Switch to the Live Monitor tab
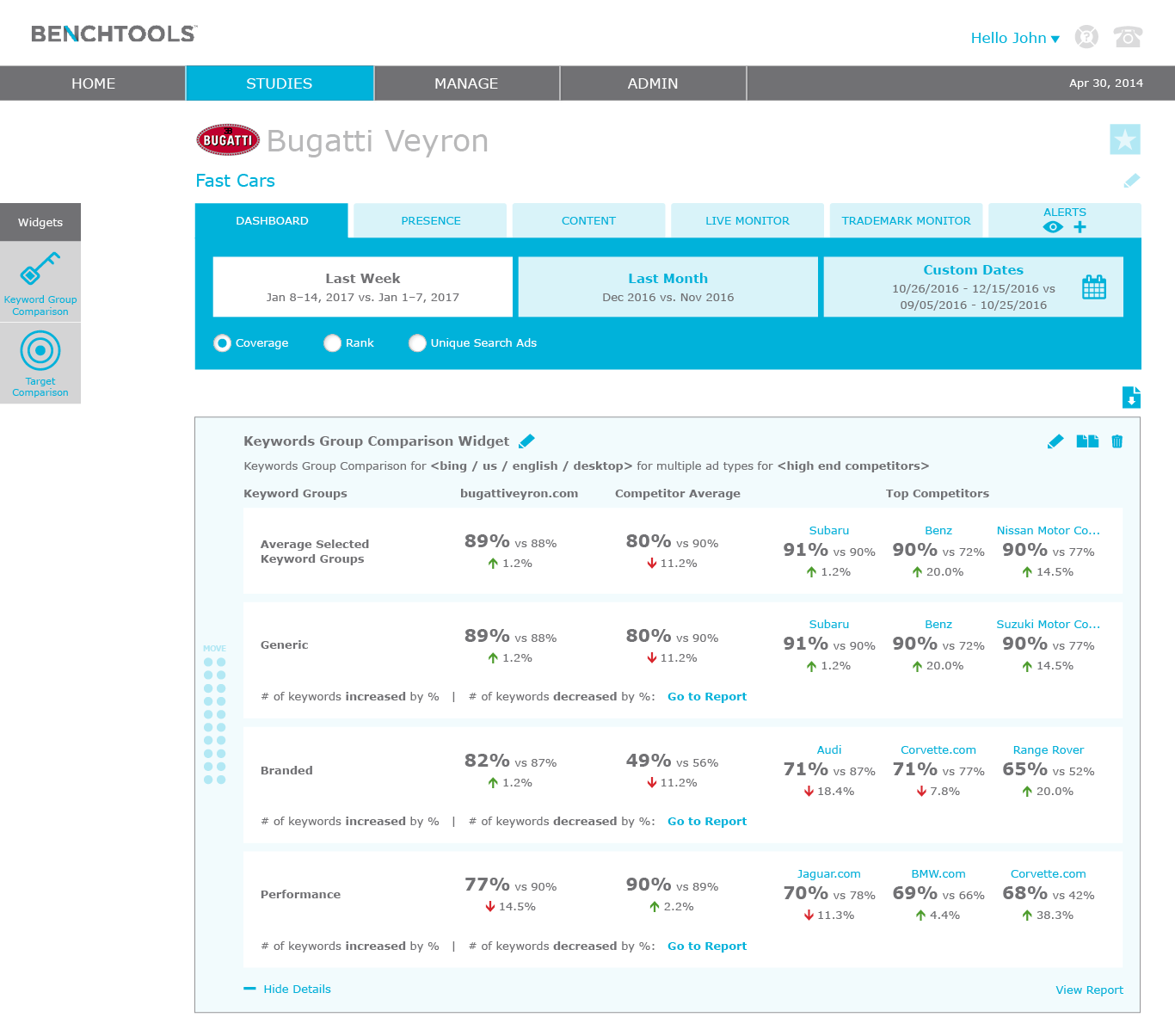Screen dimensions: 1175x1036 [x=747, y=221]
